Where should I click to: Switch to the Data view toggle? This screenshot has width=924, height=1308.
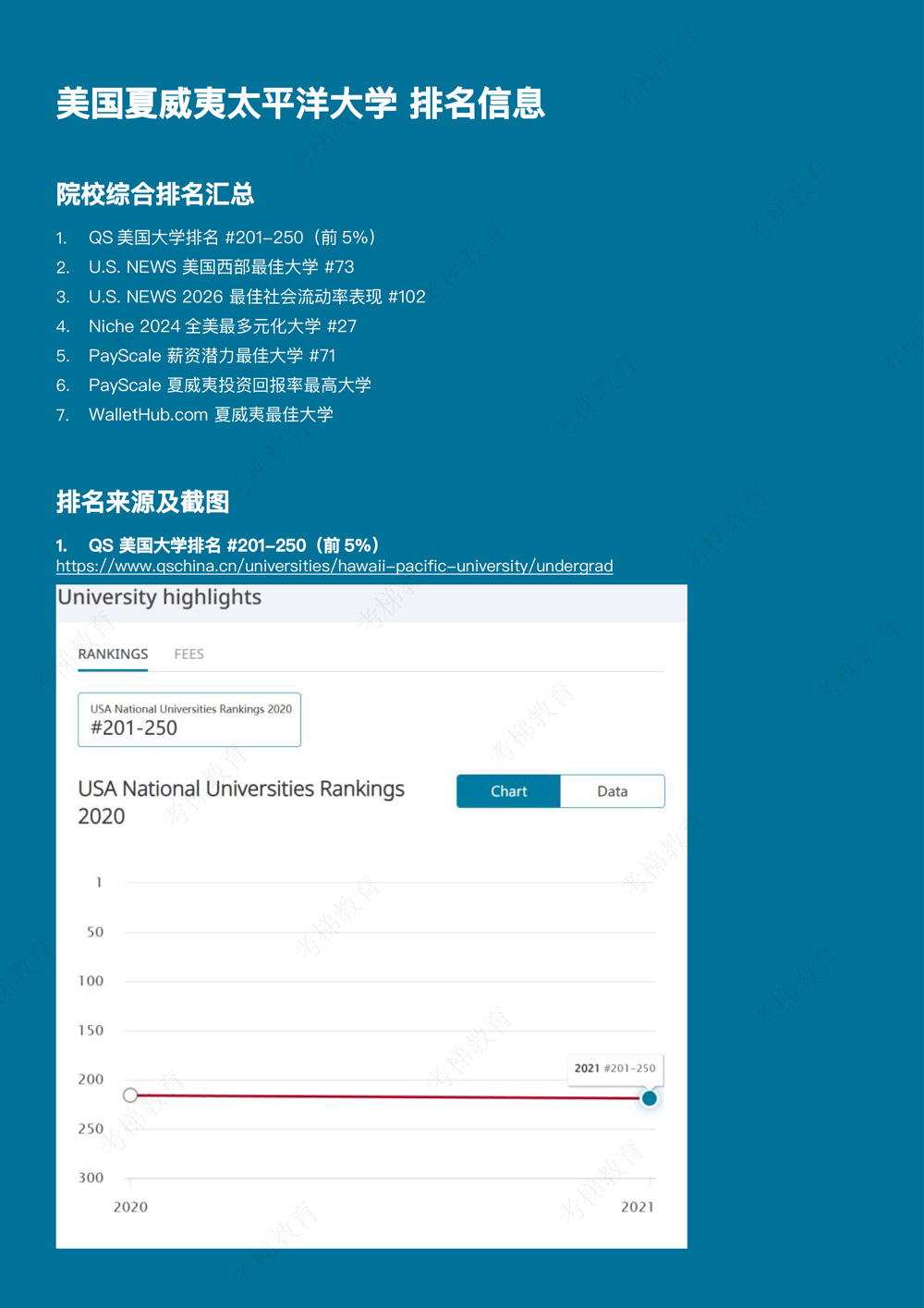point(612,791)
